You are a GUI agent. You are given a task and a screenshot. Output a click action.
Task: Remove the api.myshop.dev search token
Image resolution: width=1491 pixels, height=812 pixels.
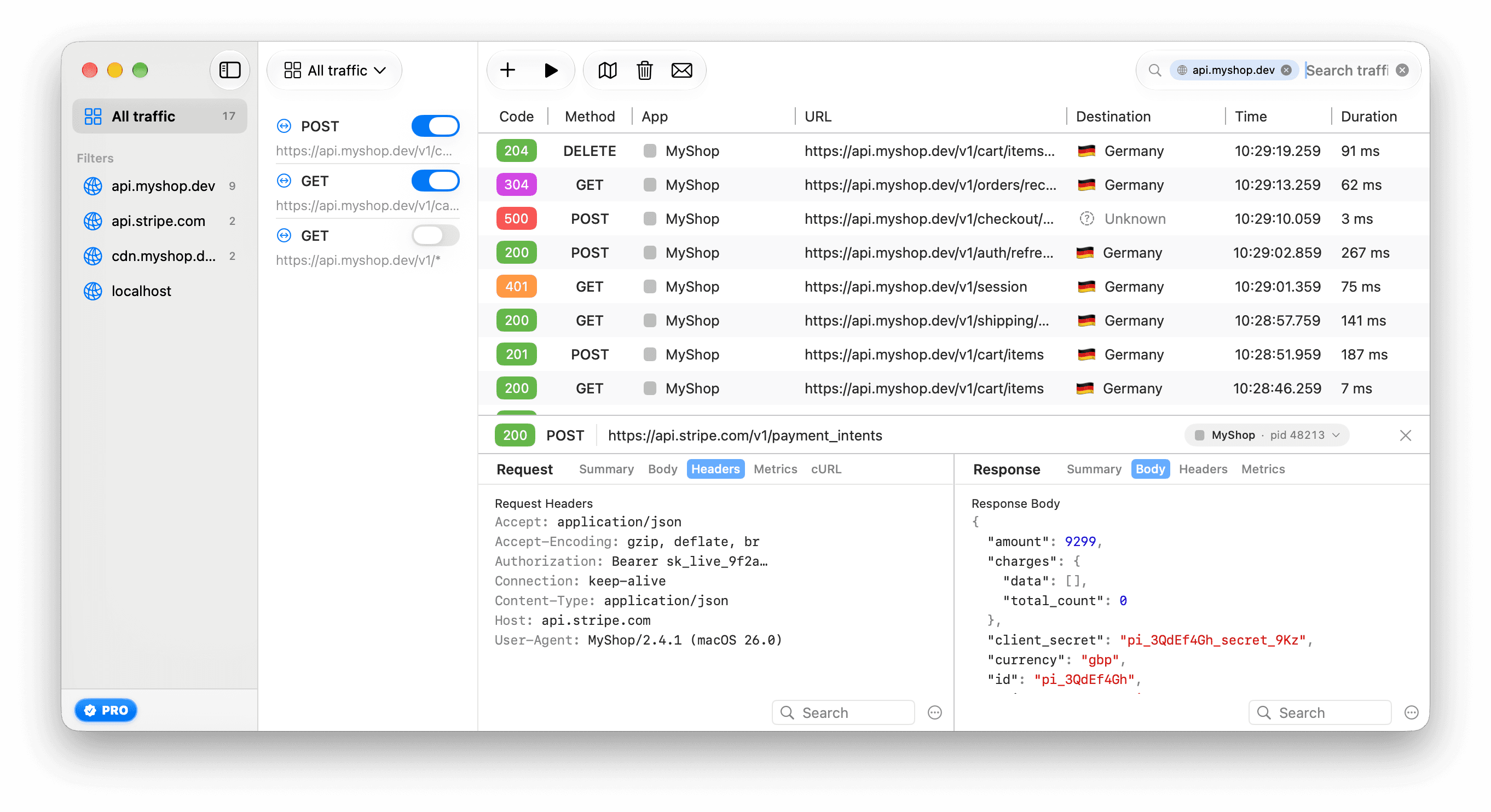(x=1286, y=70)
